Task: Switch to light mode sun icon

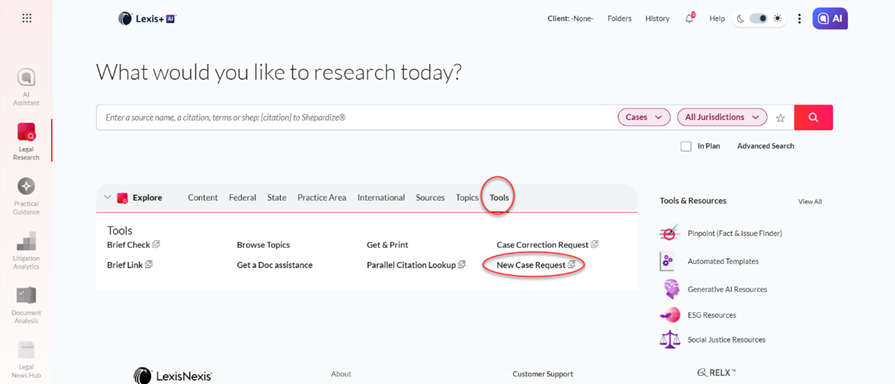Action: 777,19
